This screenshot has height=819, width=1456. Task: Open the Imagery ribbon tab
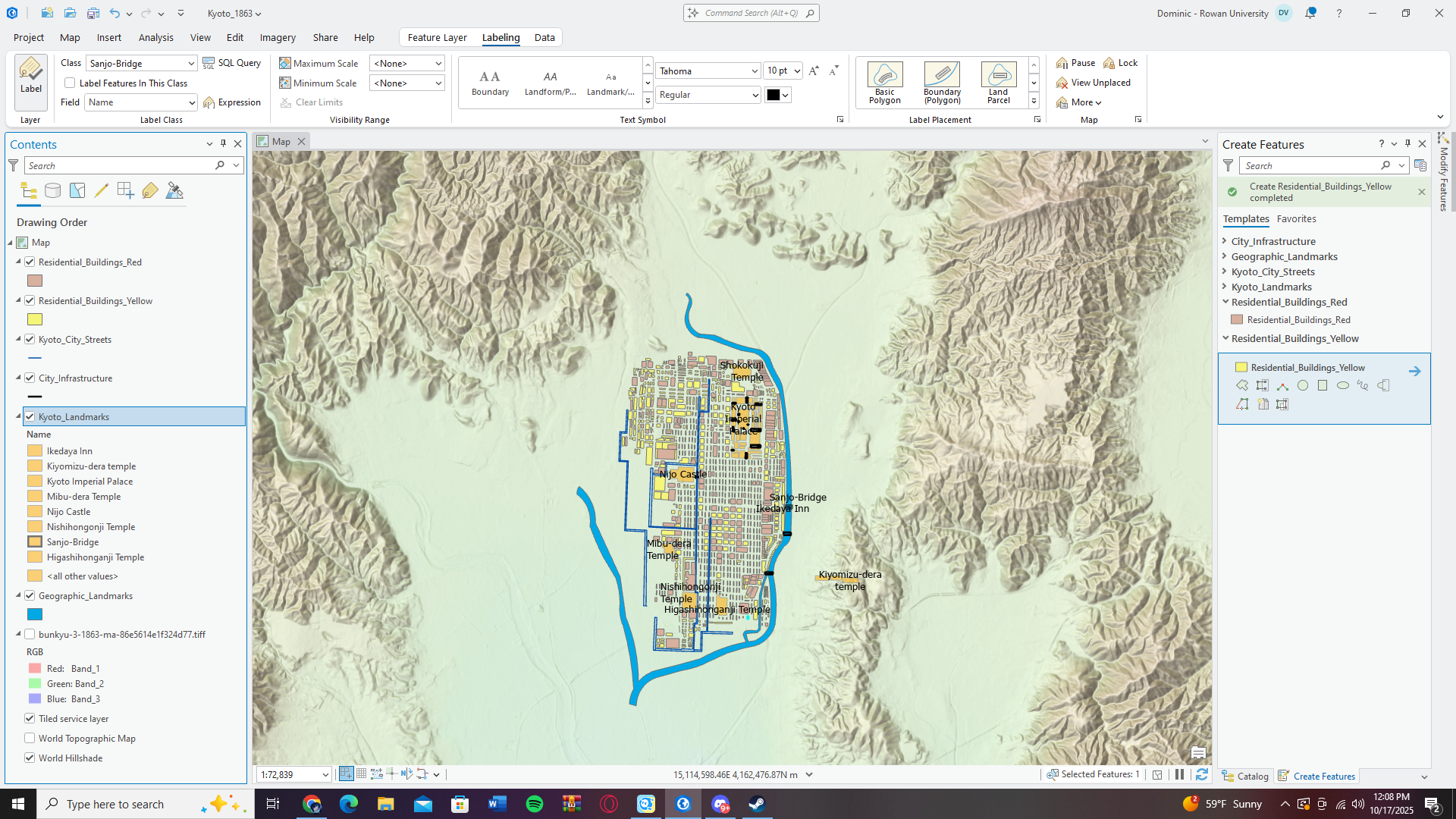click(278, 37)
